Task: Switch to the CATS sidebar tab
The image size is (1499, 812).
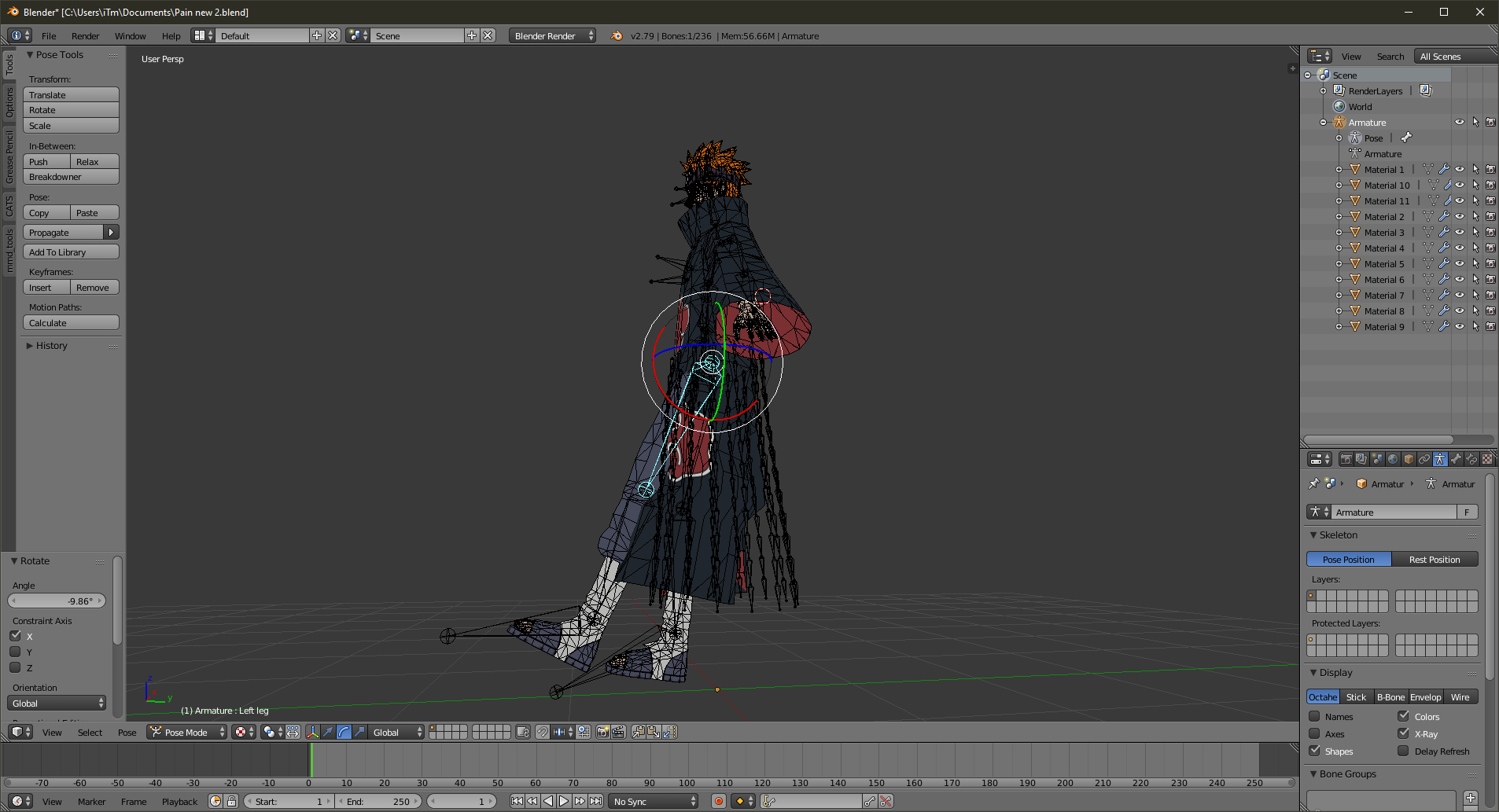Action: (x=9, y=207)
